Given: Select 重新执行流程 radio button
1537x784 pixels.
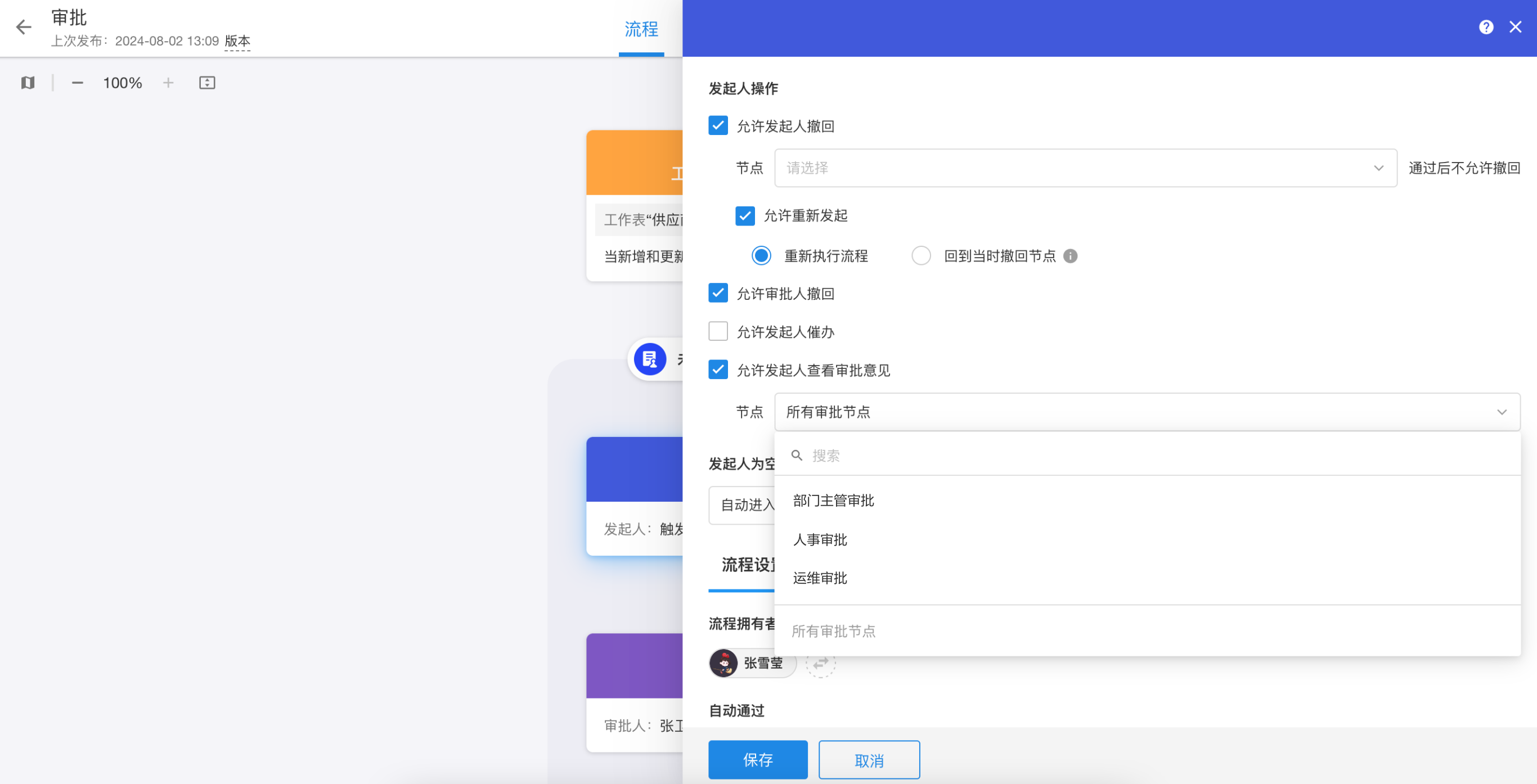Looking at the screenshot, I should point(761,255).
